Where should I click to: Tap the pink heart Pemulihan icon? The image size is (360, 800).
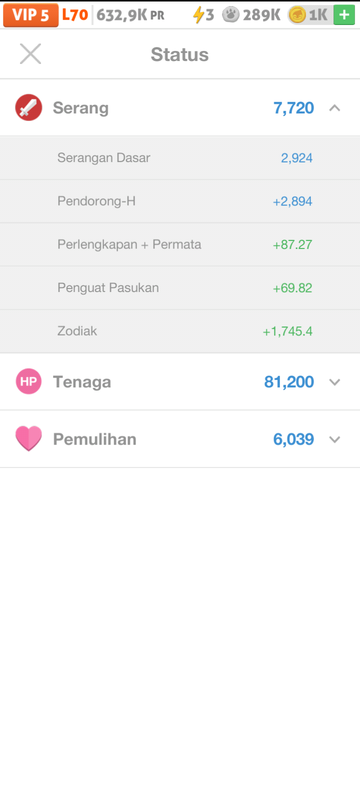coord(29,439)
